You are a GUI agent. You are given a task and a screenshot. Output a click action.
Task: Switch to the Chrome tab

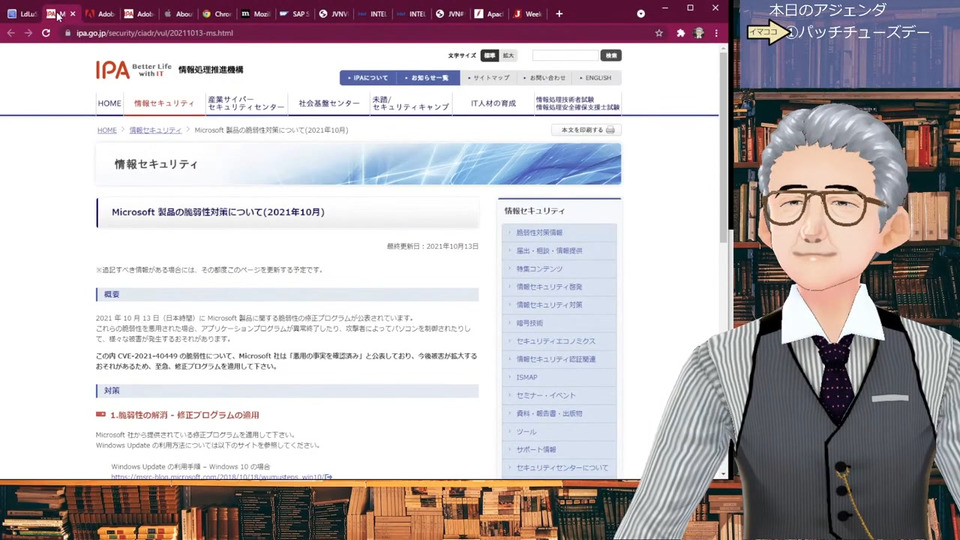tap(217, 13)
